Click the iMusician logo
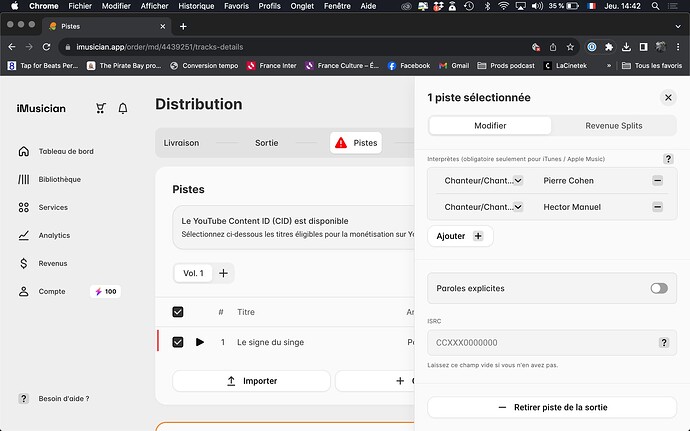Image resolution: width=690 pixels, height=431 pixels. 41,108
